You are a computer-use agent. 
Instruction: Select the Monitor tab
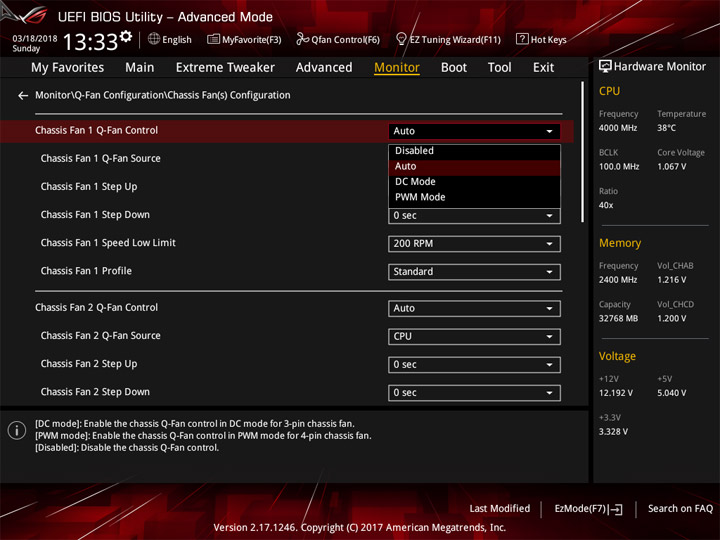(x=397, y=68)
